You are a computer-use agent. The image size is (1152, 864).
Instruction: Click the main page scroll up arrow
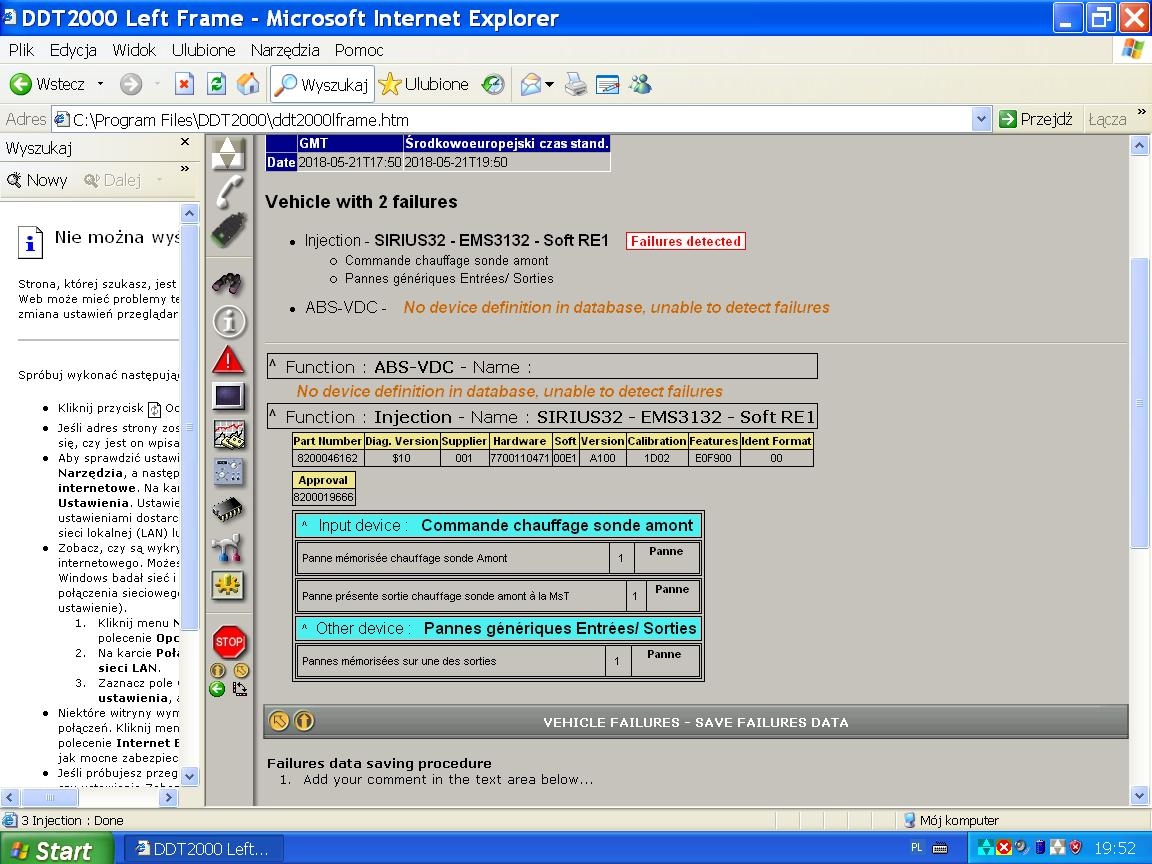coord(1139,145)
